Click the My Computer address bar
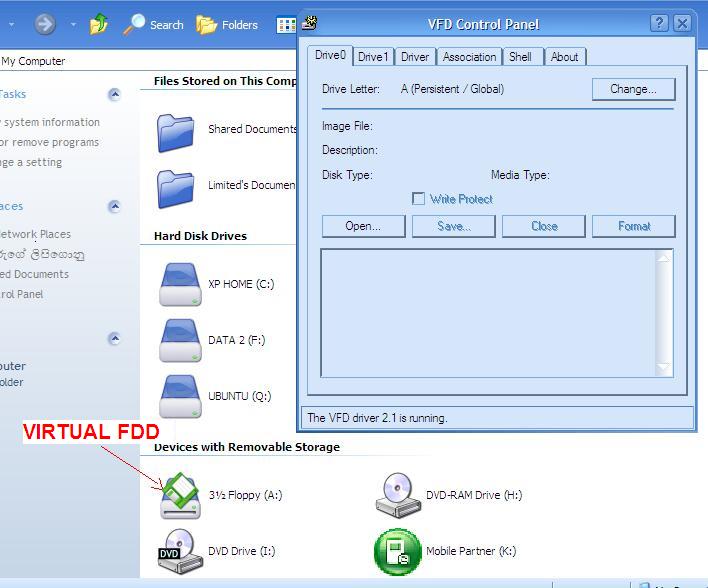The height and width of the screenshot is (588, 708). coord(148,61)
